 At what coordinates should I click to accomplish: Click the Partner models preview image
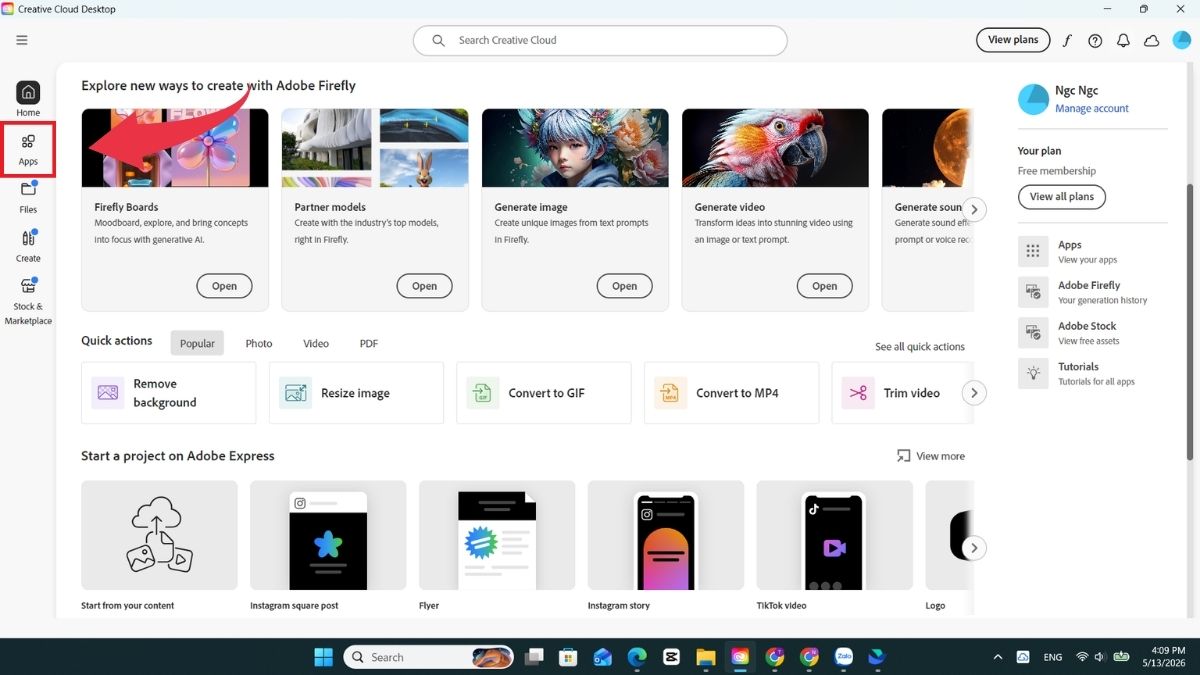click(375, 148)
